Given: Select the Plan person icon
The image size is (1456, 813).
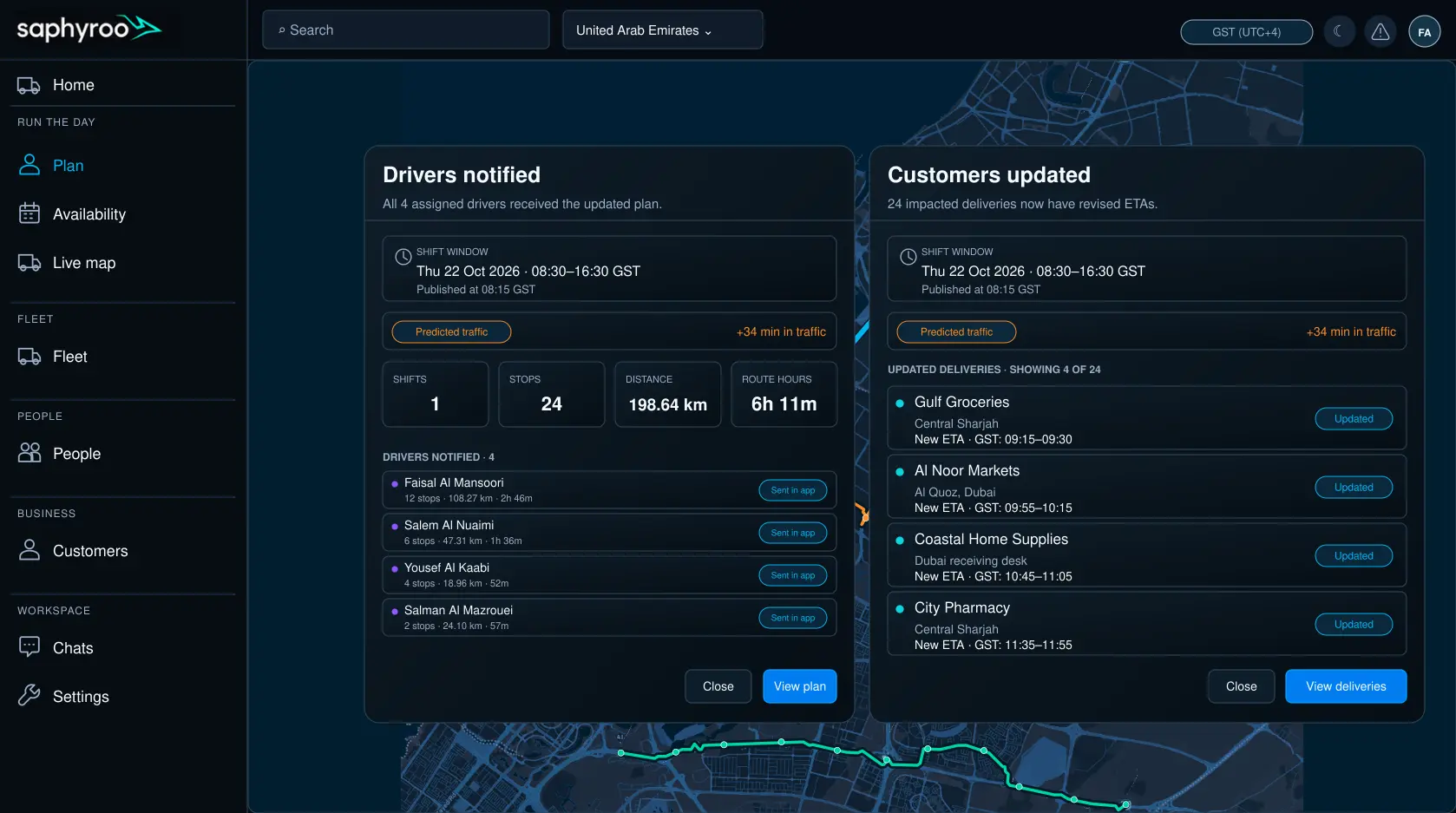Looking at the screenshot, I should 30,165.
